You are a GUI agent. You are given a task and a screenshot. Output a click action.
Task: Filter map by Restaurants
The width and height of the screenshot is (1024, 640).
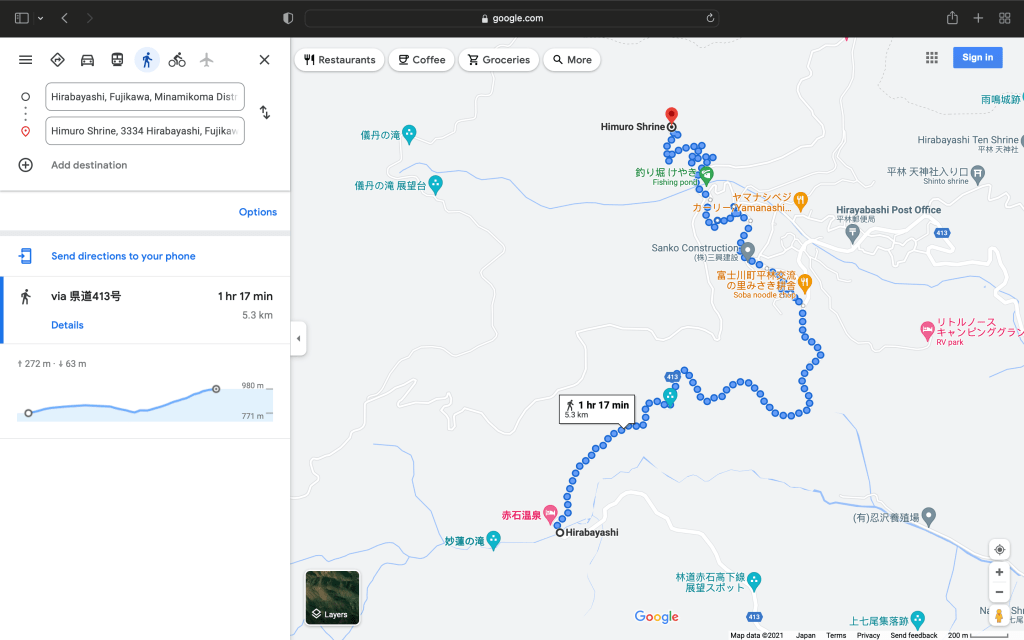point(340,60)
